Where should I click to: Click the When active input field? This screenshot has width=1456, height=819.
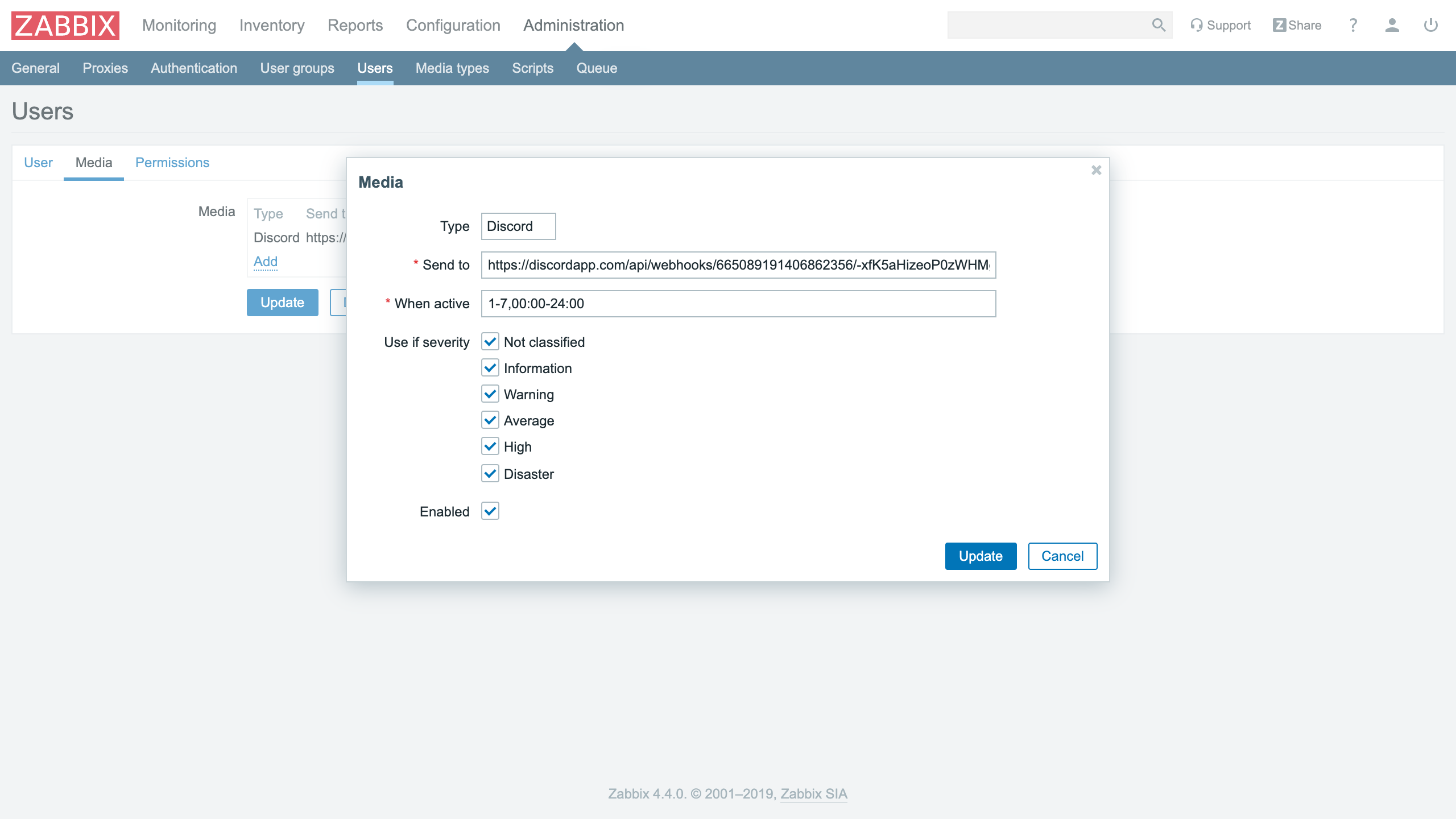pos(738,304)
